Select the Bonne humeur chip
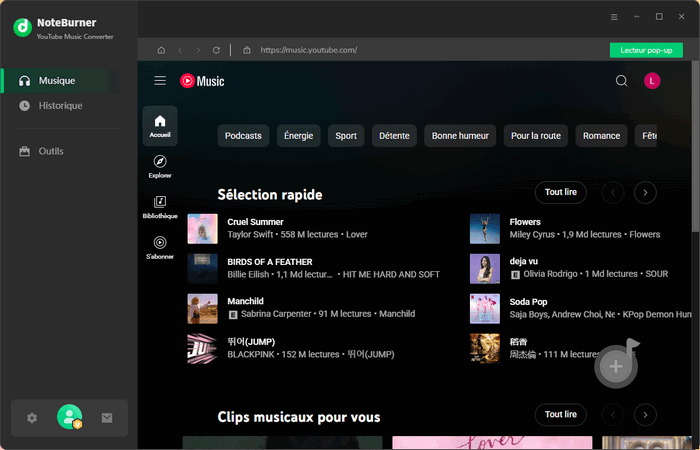Screen dimensions: 700x450 (460, 136)
